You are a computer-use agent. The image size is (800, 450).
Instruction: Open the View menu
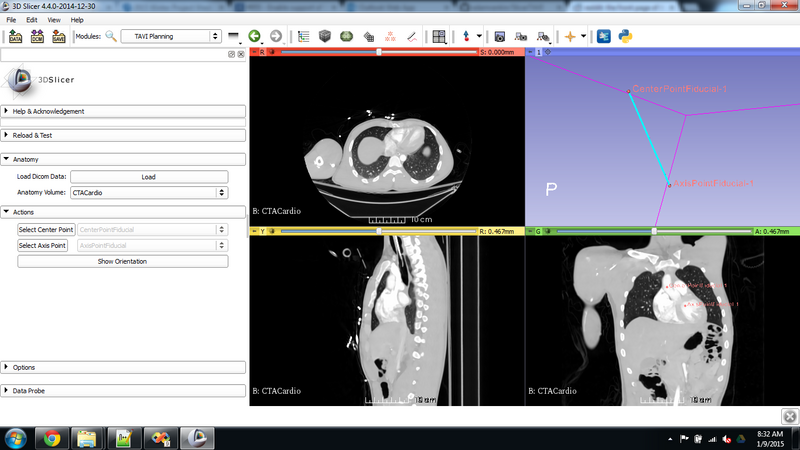[53, 19]
